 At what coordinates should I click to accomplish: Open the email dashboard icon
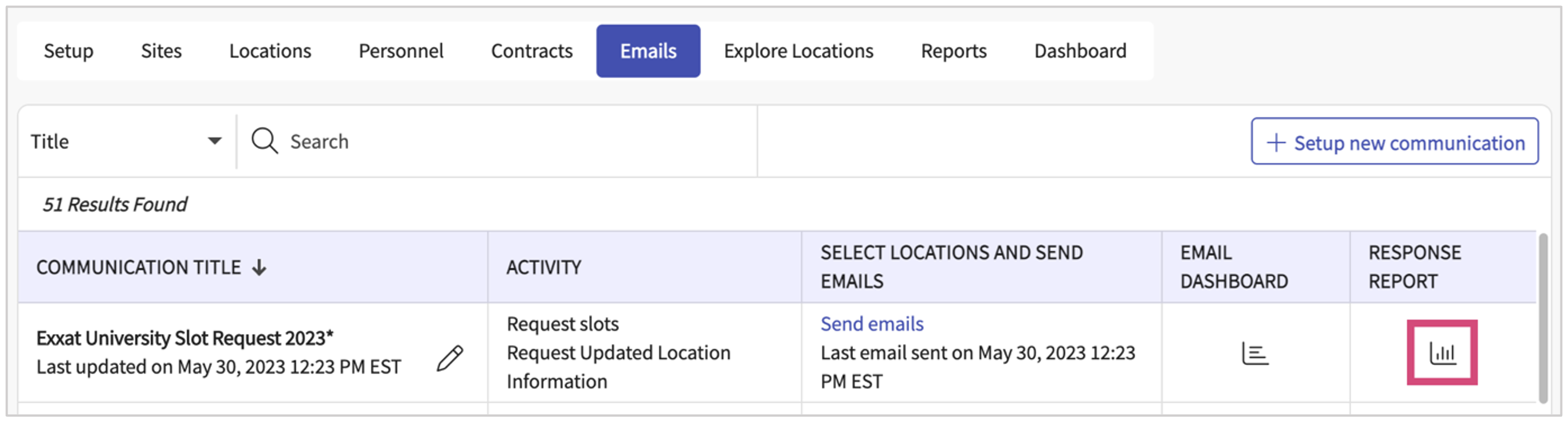coord(1255,354)
